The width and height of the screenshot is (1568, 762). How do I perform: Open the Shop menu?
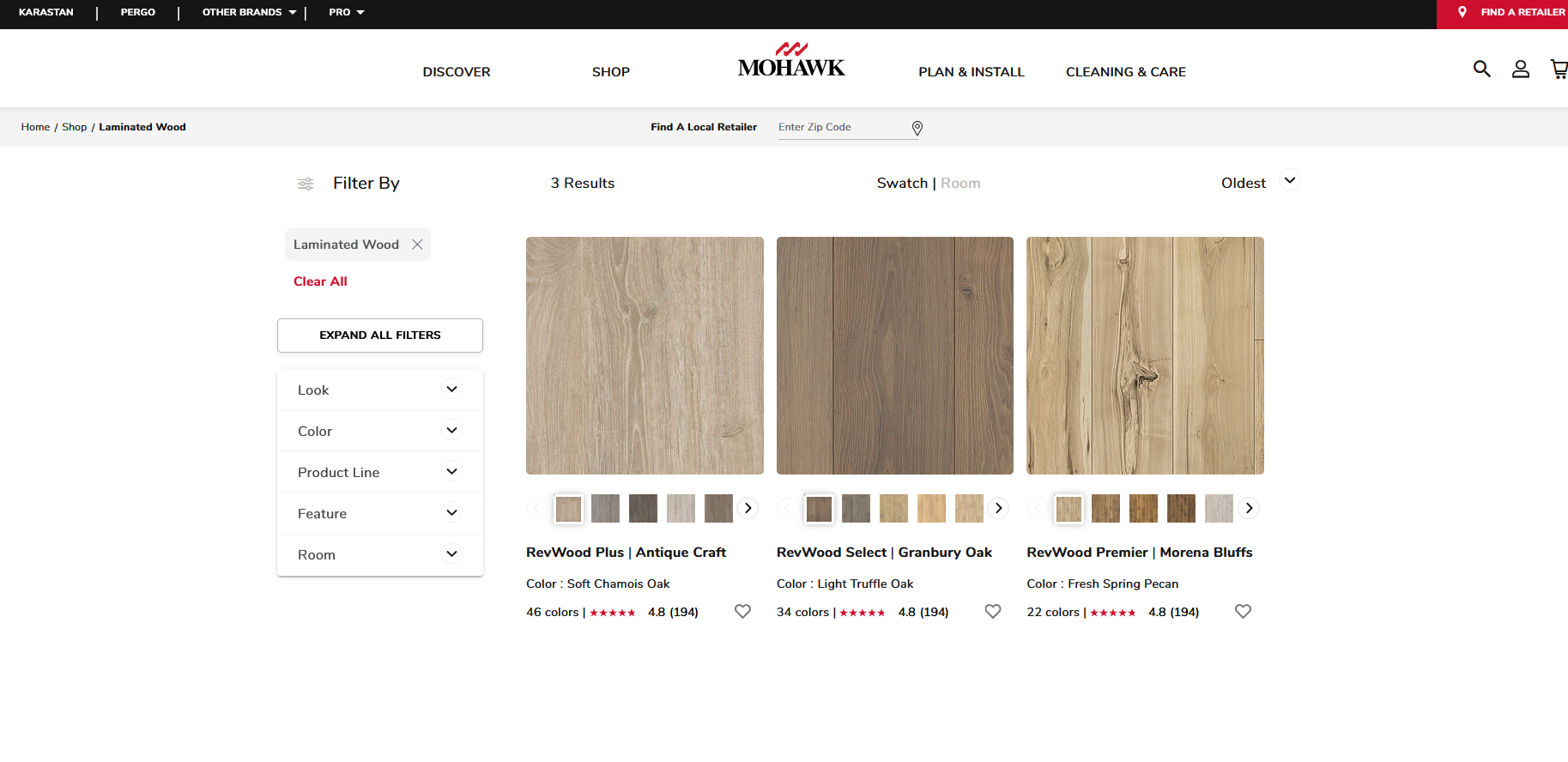(x=611, y=72)
